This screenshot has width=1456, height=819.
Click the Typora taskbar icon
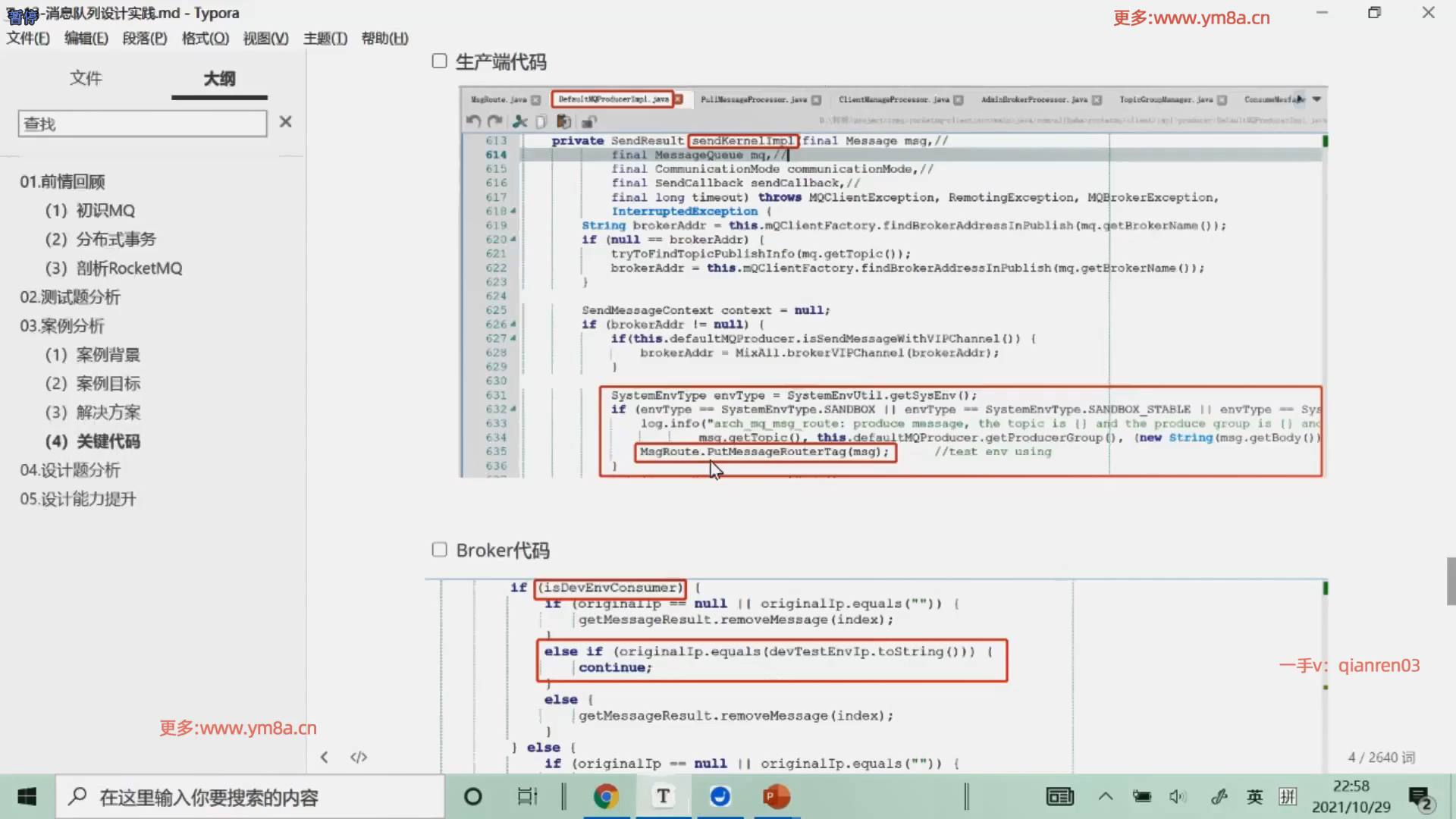click(663, 796)
